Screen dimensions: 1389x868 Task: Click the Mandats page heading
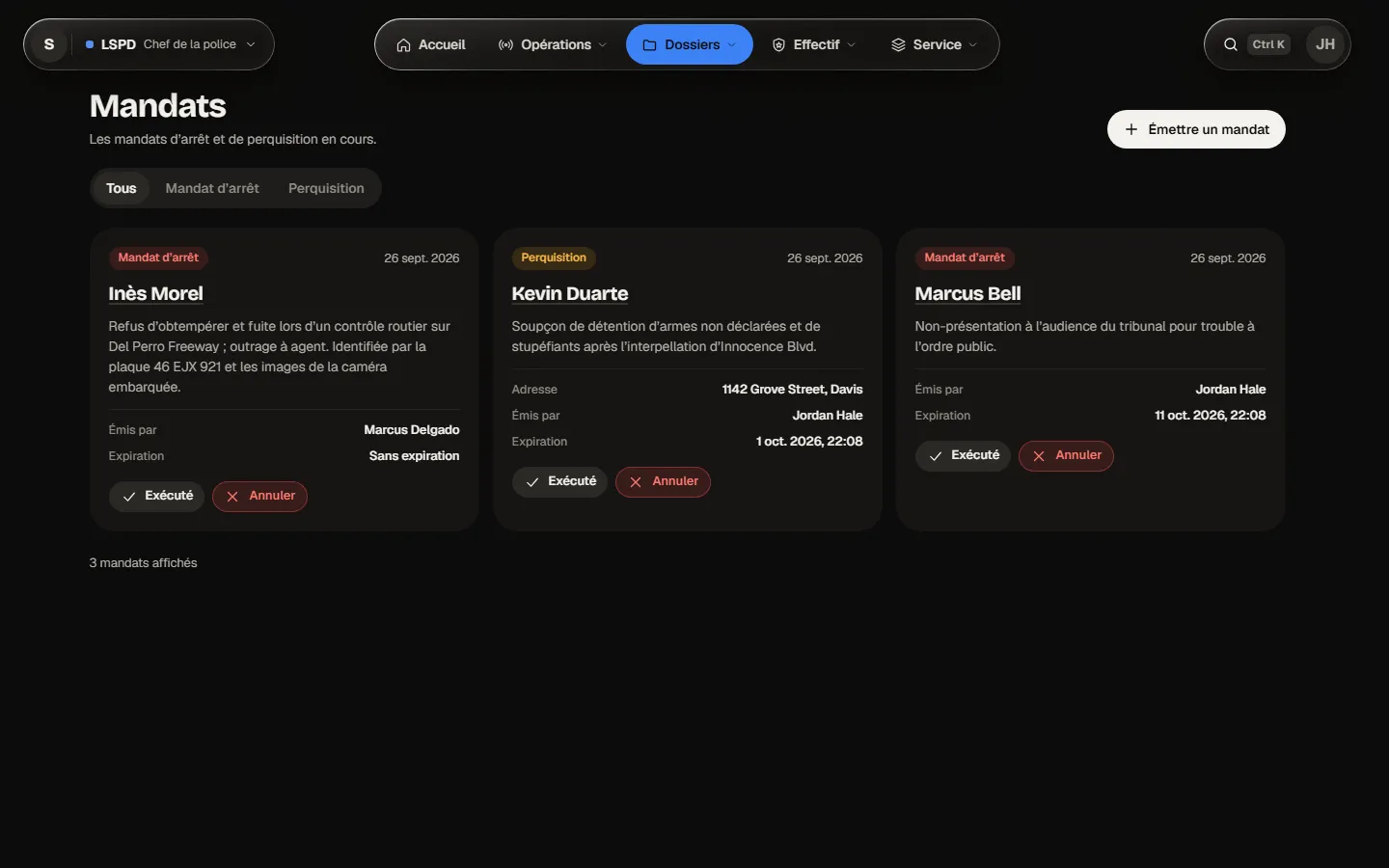[x=158, y=106]
